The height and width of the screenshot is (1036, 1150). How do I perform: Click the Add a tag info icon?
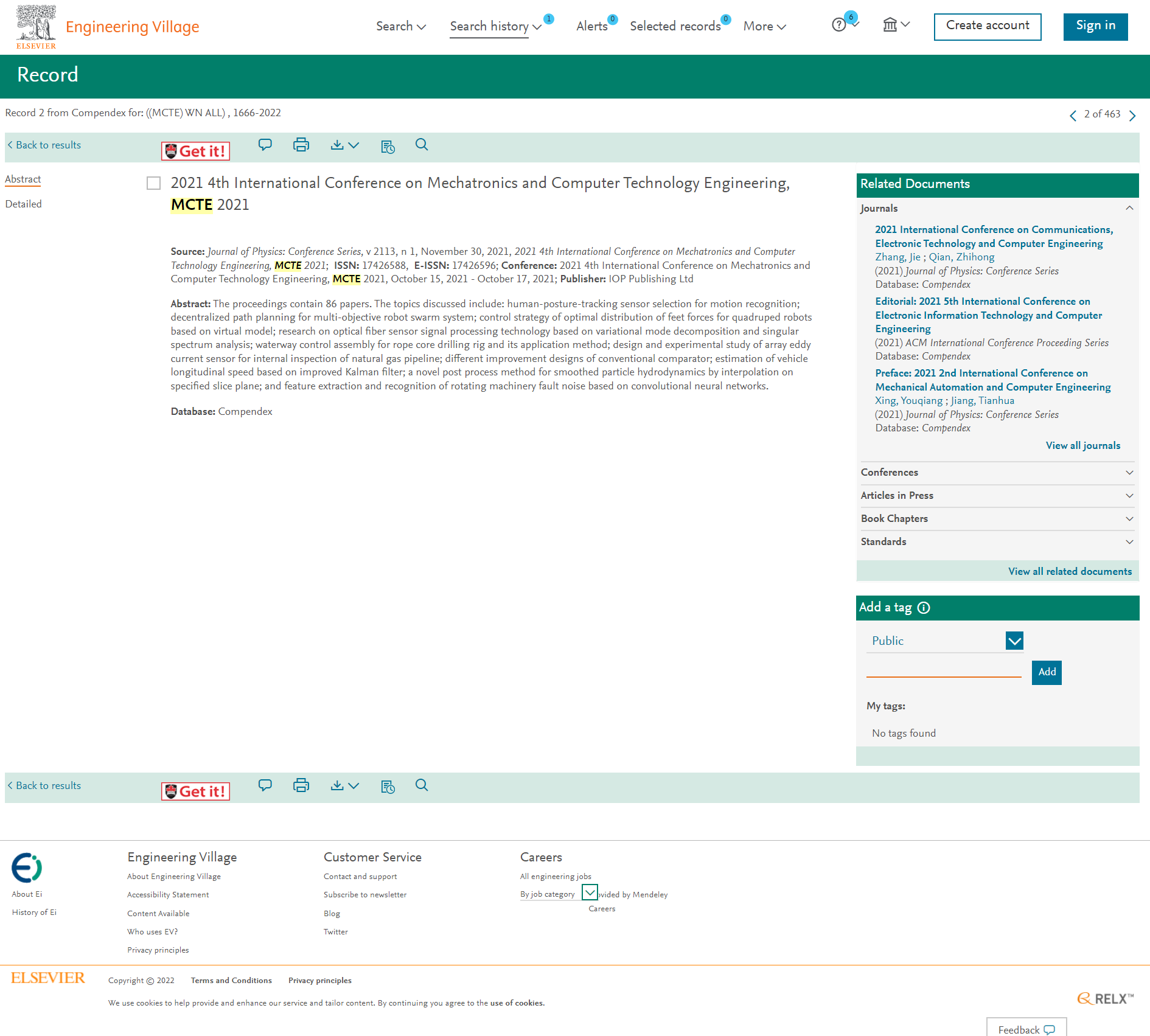(924, 608)
